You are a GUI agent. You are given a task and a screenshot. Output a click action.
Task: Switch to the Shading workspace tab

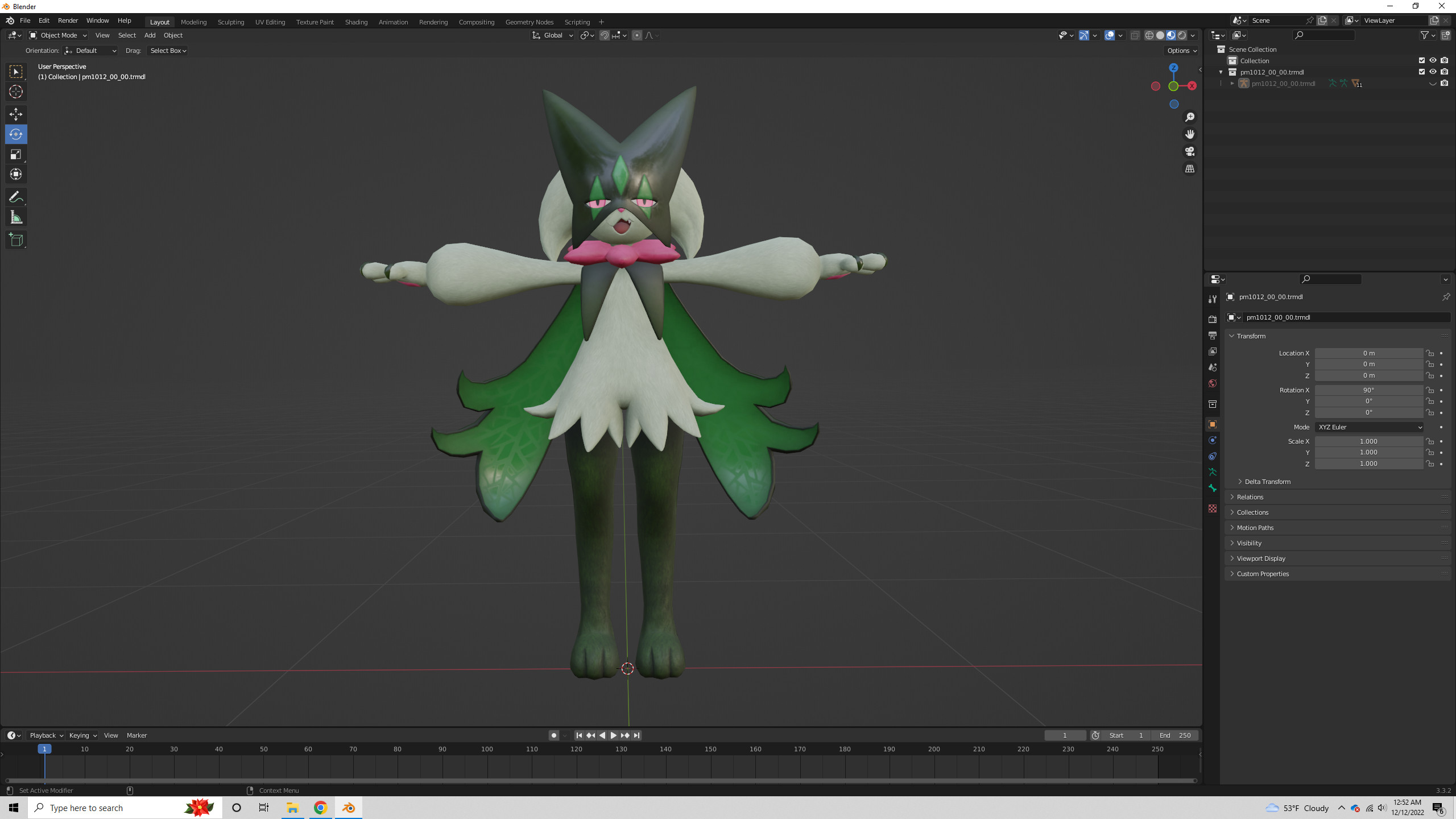coord(356,22)
